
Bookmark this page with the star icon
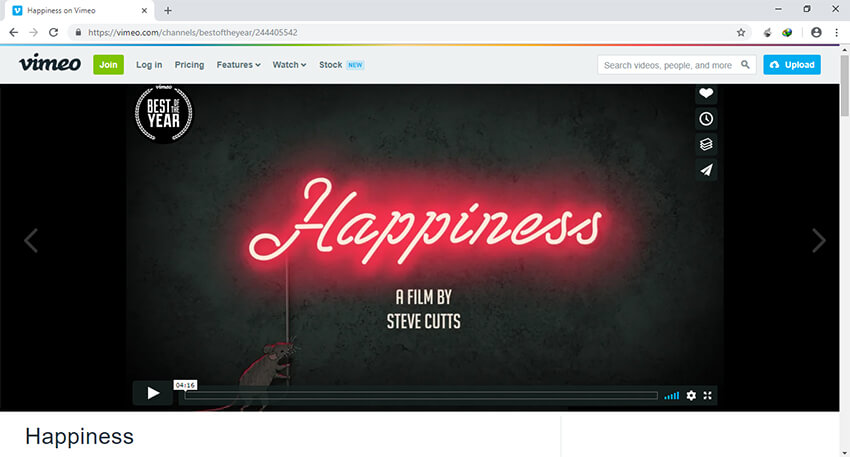coord(741,32)
